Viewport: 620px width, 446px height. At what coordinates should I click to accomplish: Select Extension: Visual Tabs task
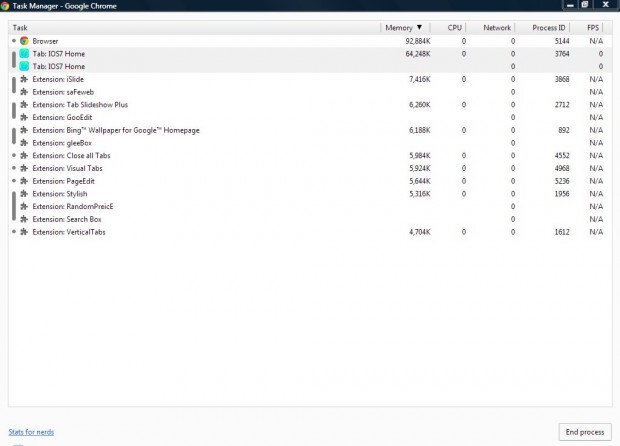click(x=310, y=168)
